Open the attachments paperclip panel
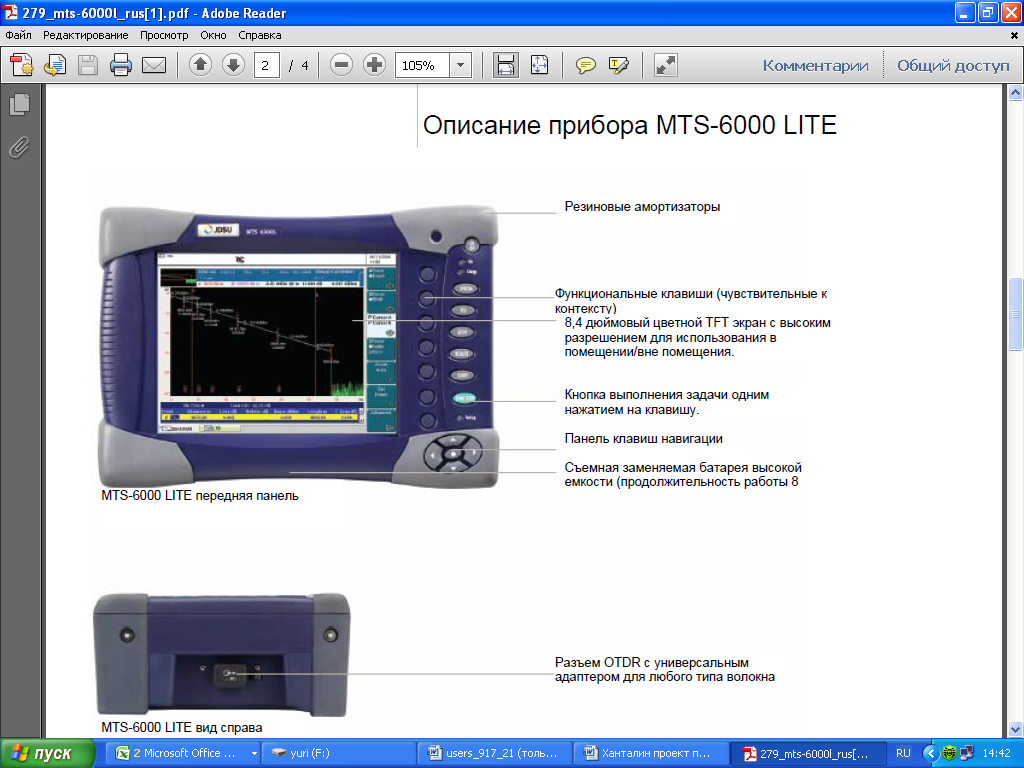 point(20,148)
